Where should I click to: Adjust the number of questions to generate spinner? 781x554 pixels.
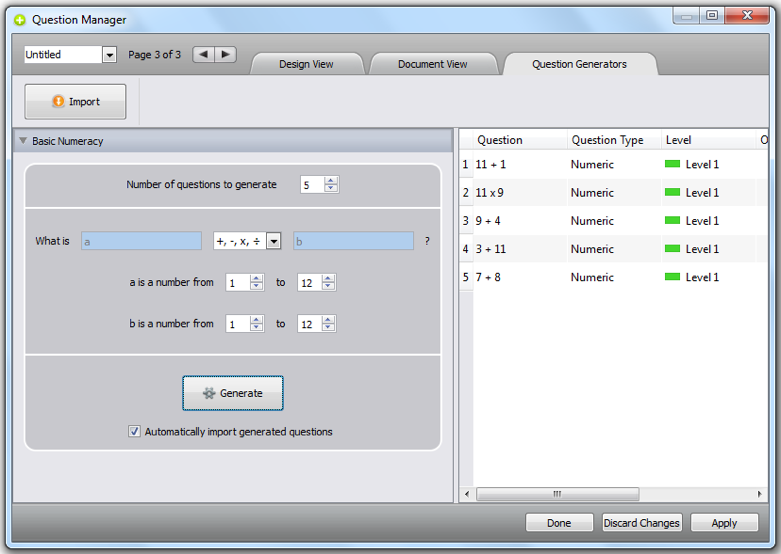[331, 185]
